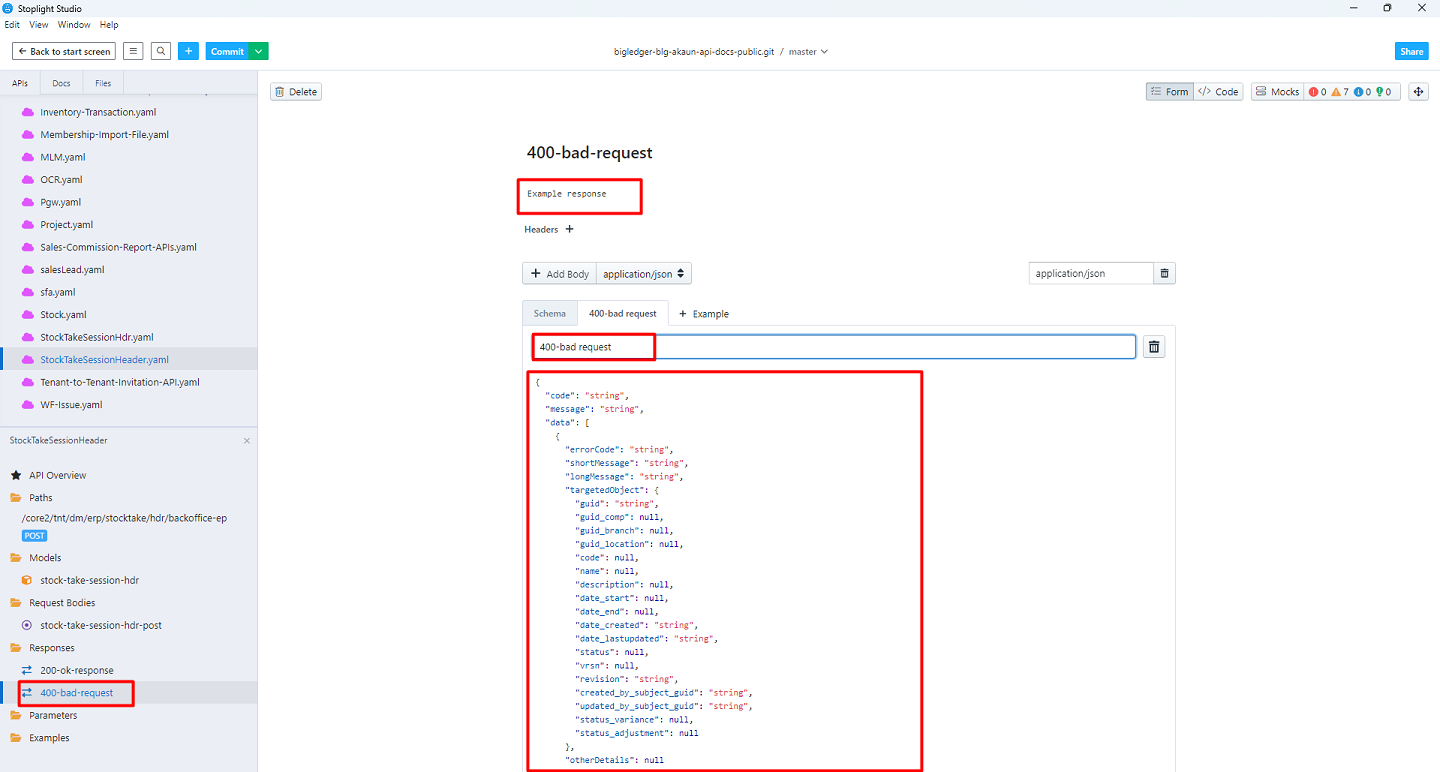The width and height of the screenshot is (1440, 772).
Task: Click the cloud icon beside Pgw.yaml
Action: tap(28, 202)
